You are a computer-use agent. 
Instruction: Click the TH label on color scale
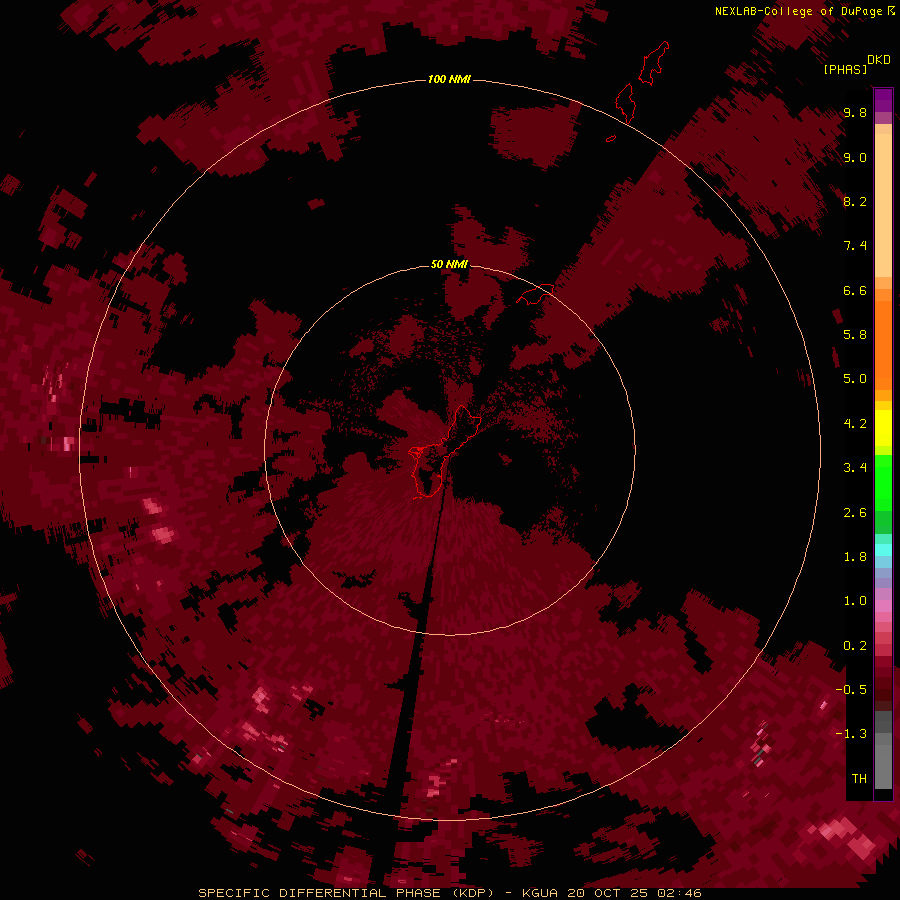click(x=859, y=779)
